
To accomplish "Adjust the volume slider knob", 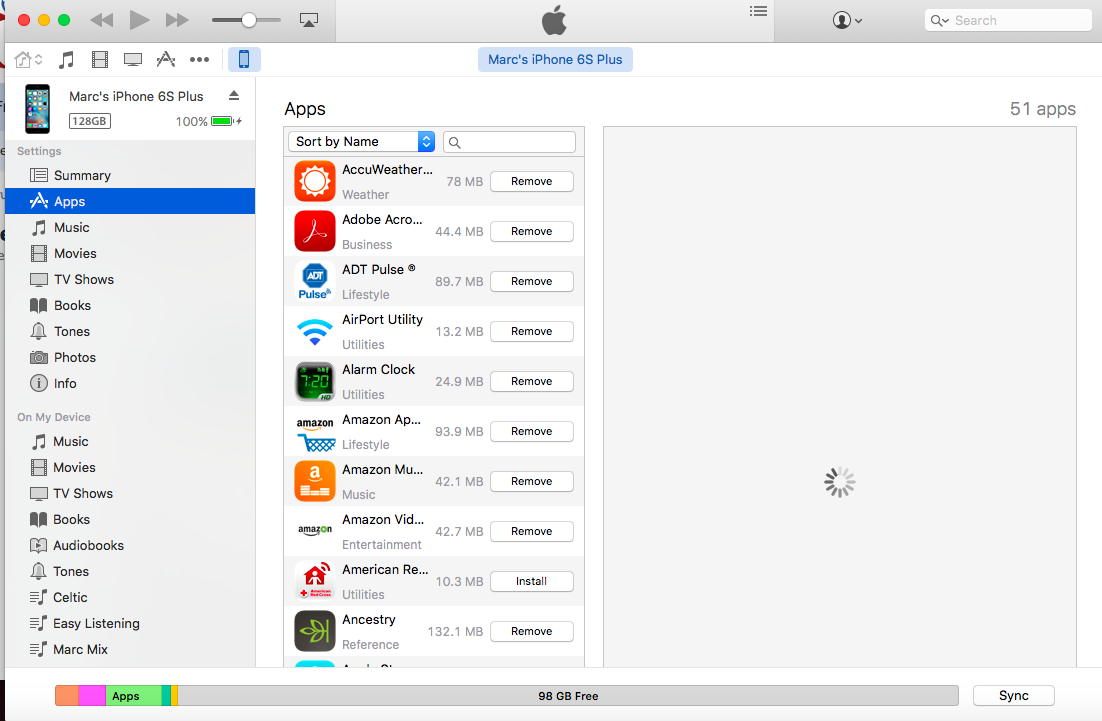I will [249, 20].
